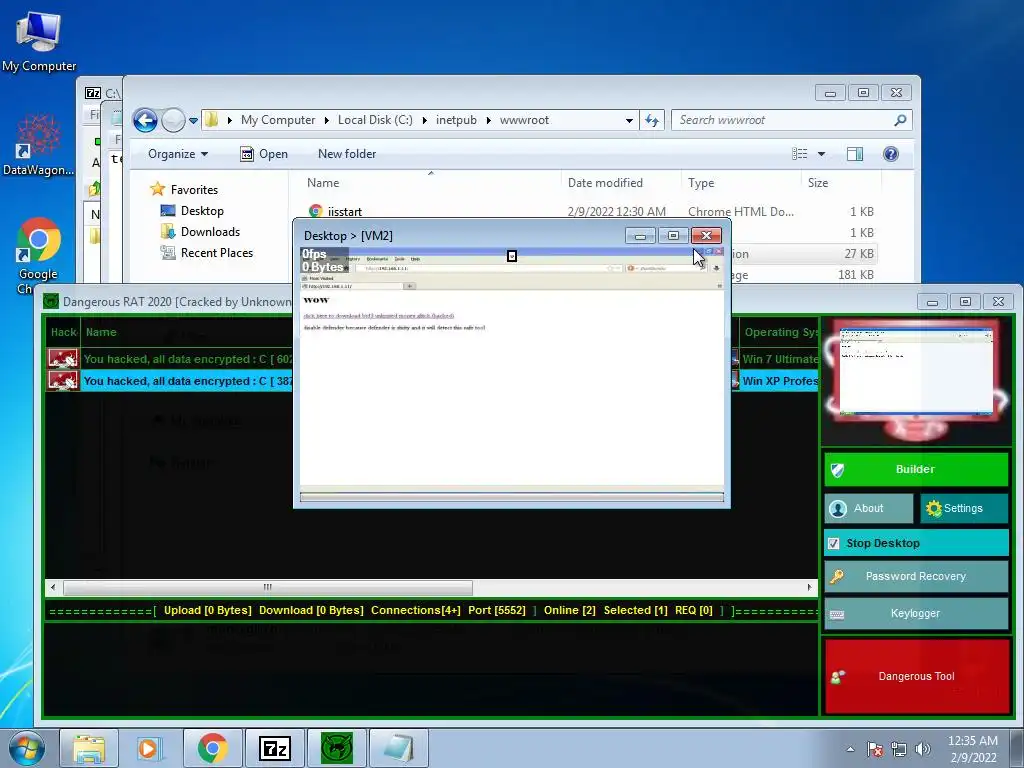Screen dimensions: 1024x768
Task: Select the Win 7 Ultimate victim row
Action: pyautogui.click(x=431, y=359)
